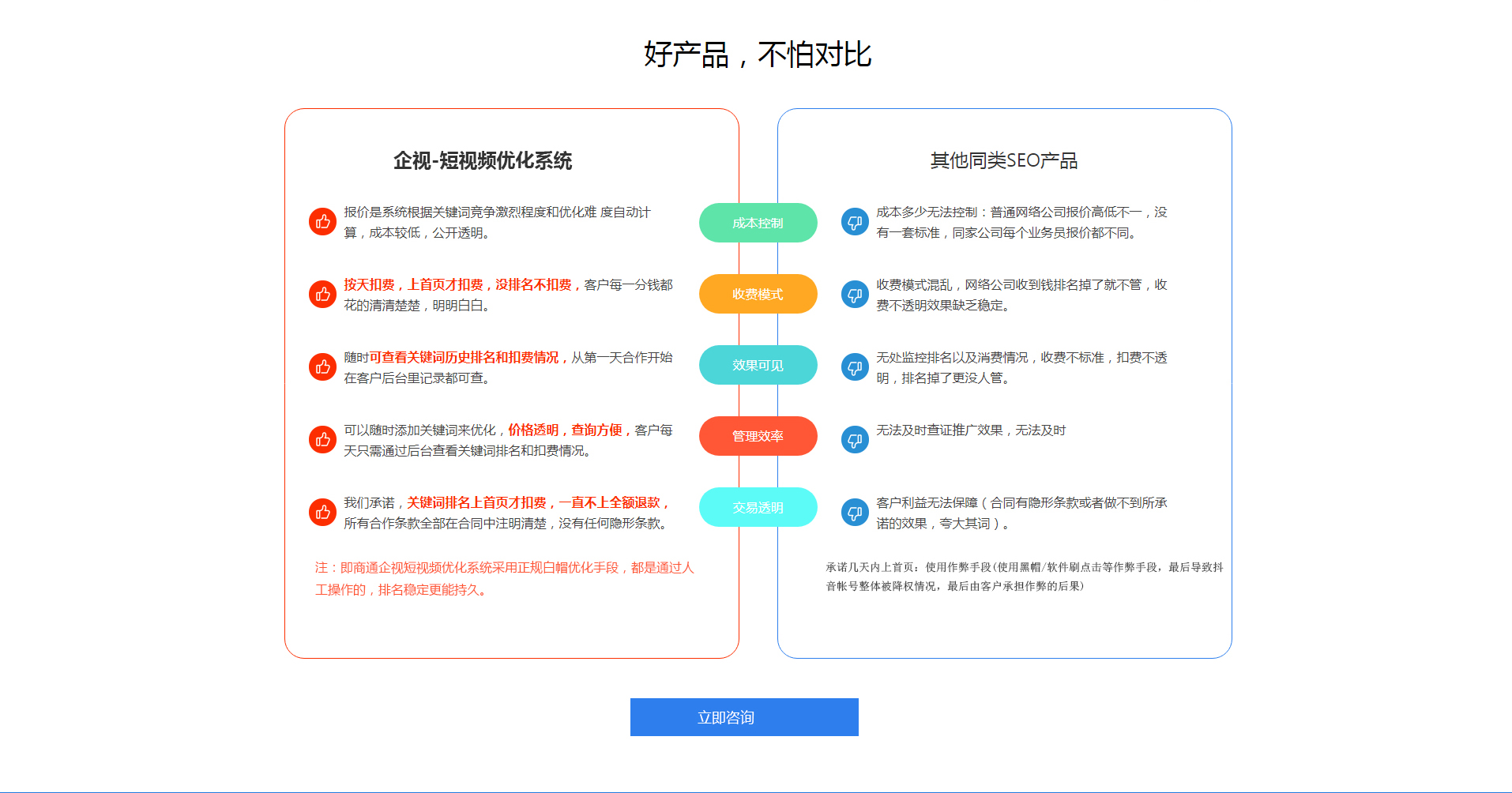
Task: Click red text 可查看关键词历史排名和扣费情况
Action: point(464,357)
